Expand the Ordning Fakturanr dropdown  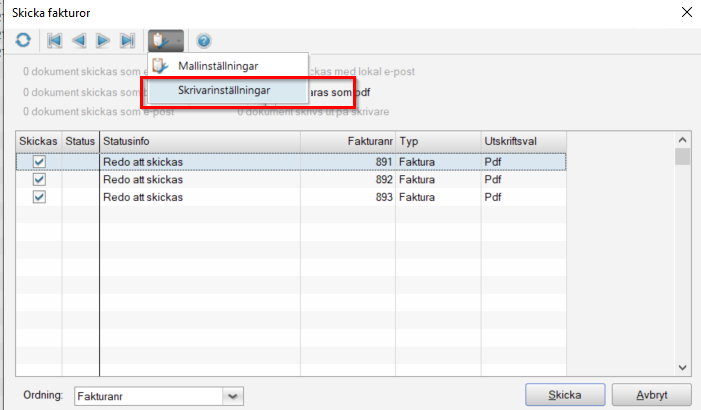tap(233, 396)
